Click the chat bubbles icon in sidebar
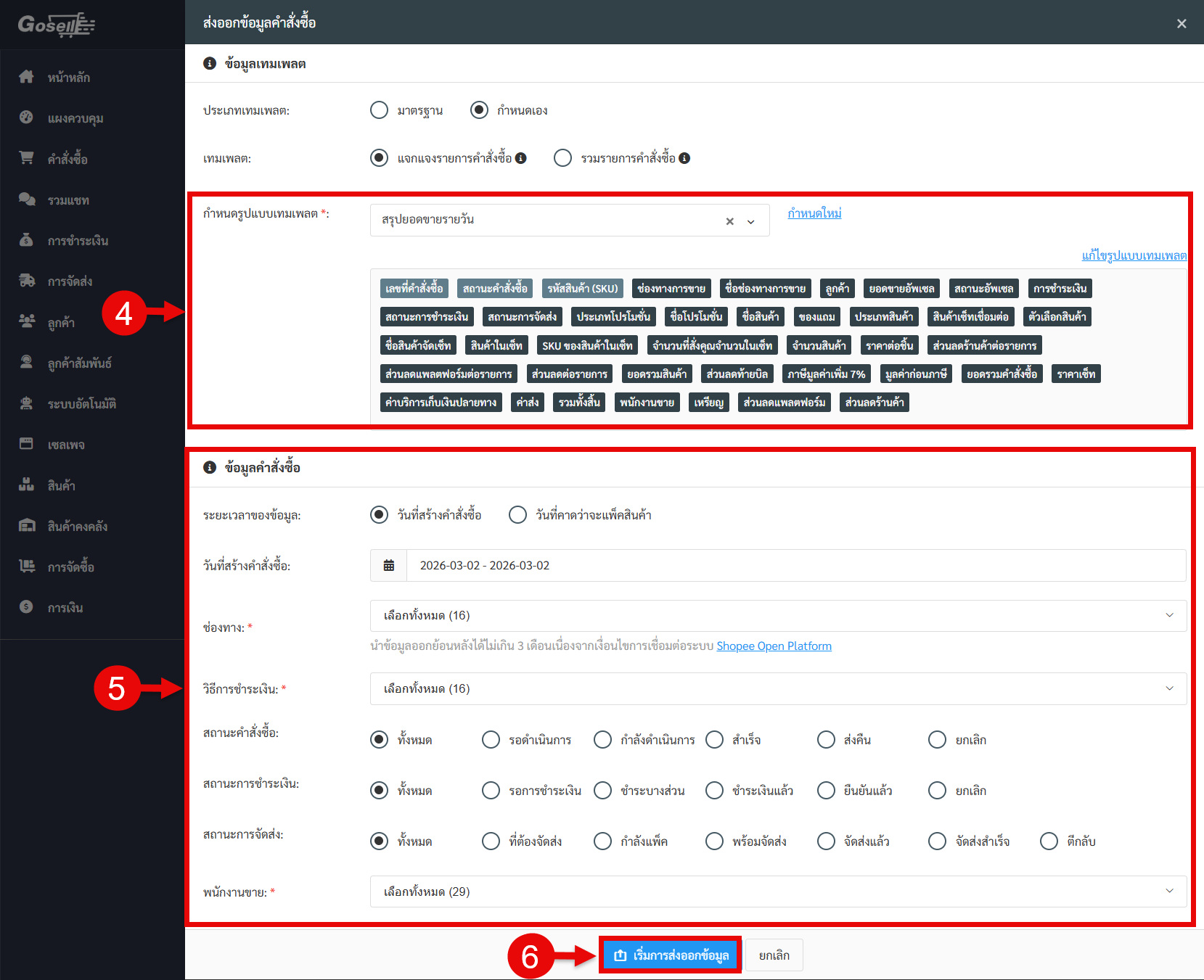 [x=27, y=199]
